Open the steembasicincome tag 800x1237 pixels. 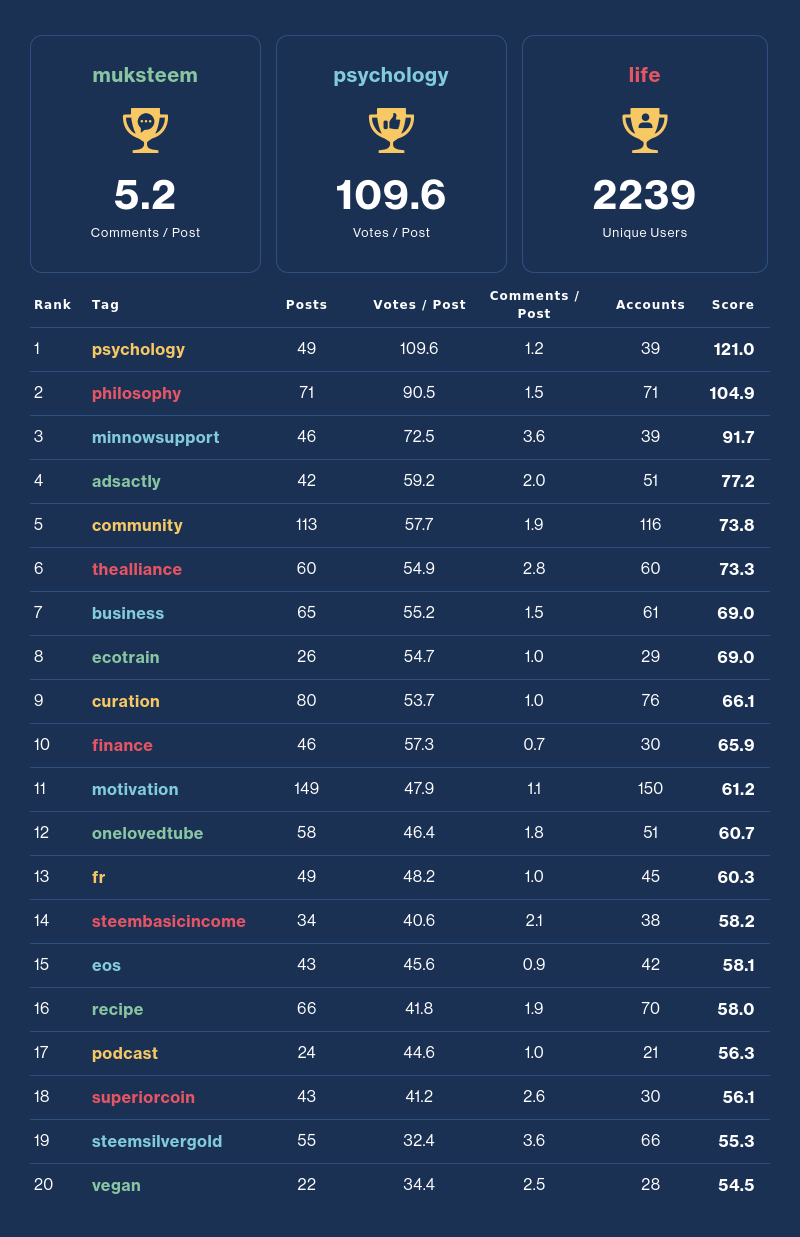click(x=169, y=922)
